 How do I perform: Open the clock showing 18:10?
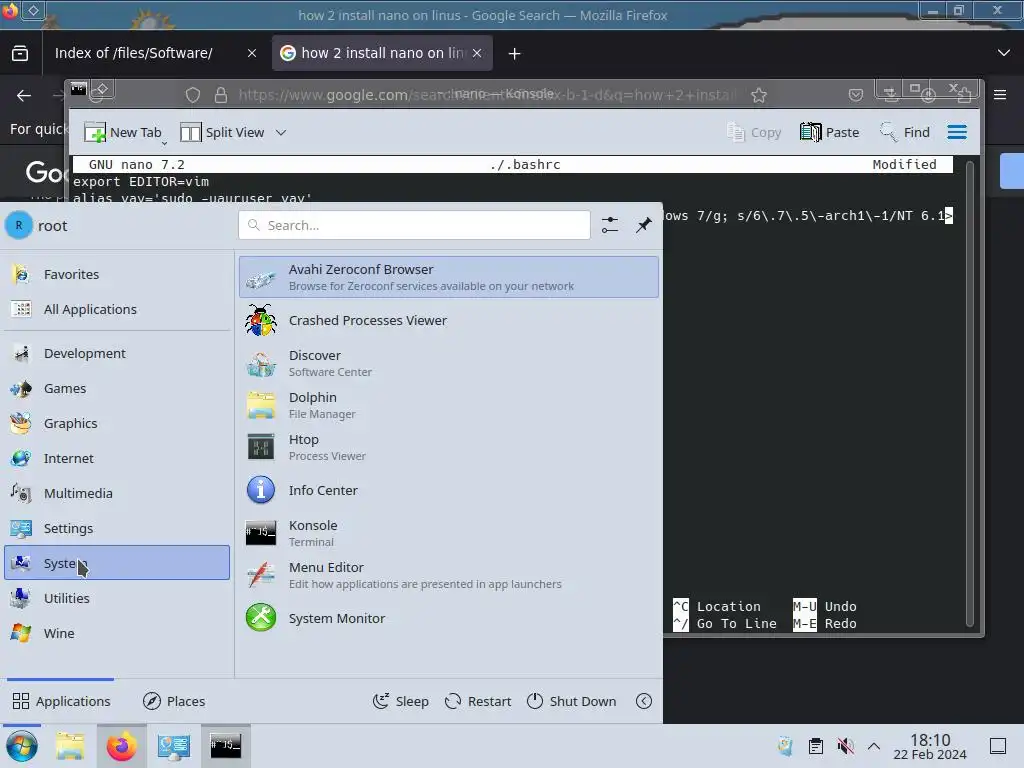[930, 746]
